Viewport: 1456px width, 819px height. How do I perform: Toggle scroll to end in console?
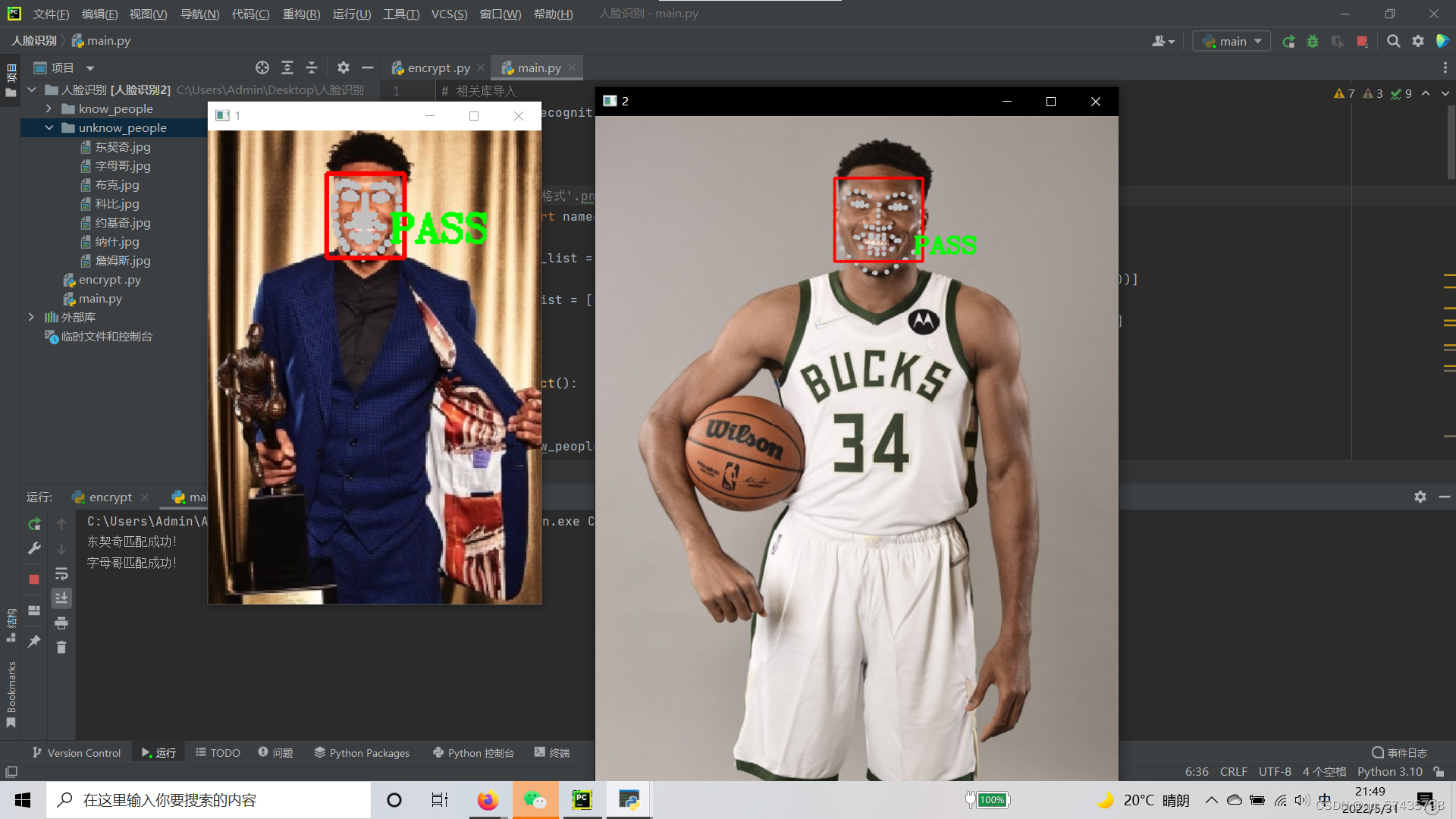click(x=61, y=598)
